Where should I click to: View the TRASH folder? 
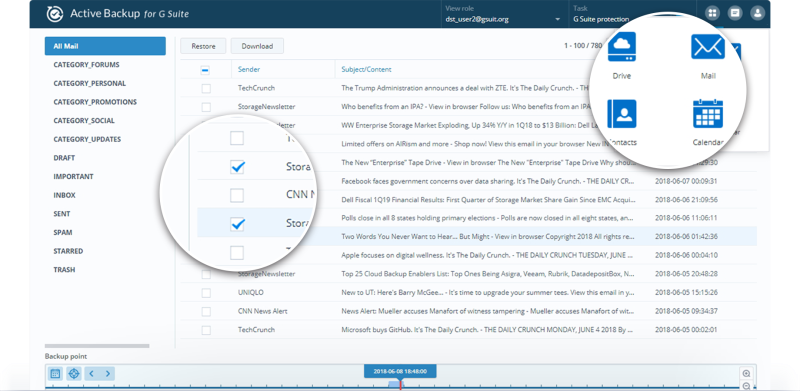click(x=65, y=270)
